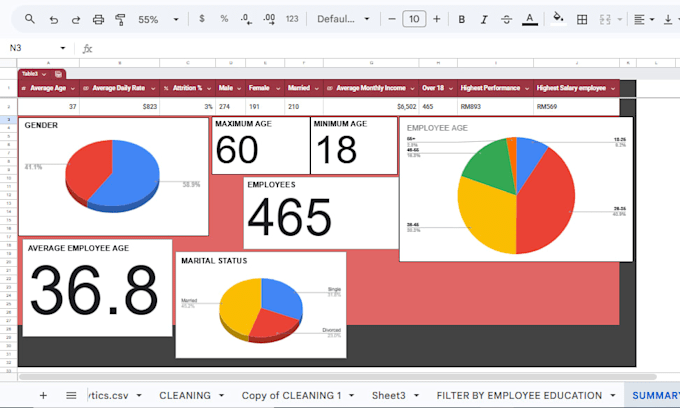
Task: Select cell with value $823
Action: 120,107
